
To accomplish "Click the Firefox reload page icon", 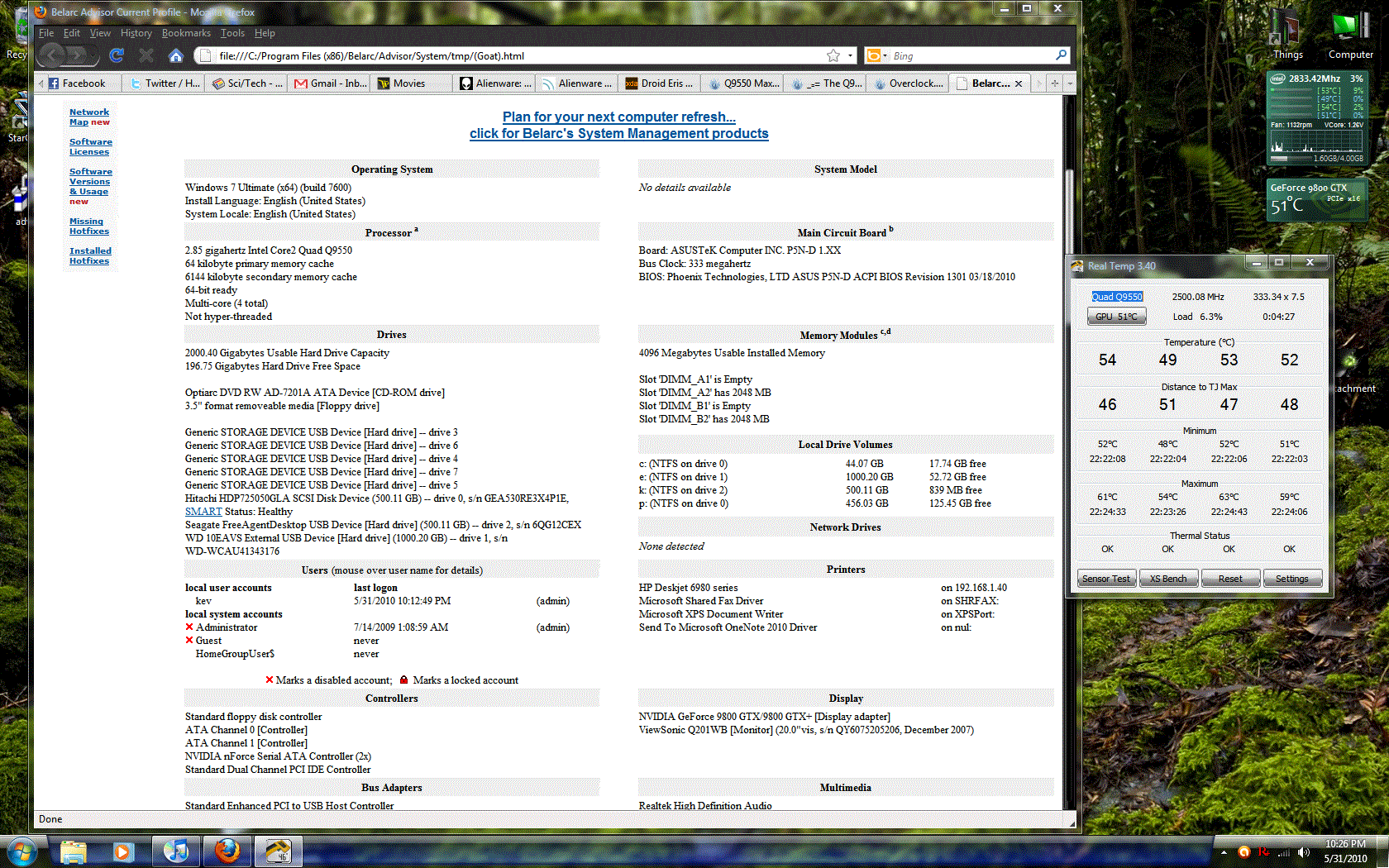I will [117, 55].
